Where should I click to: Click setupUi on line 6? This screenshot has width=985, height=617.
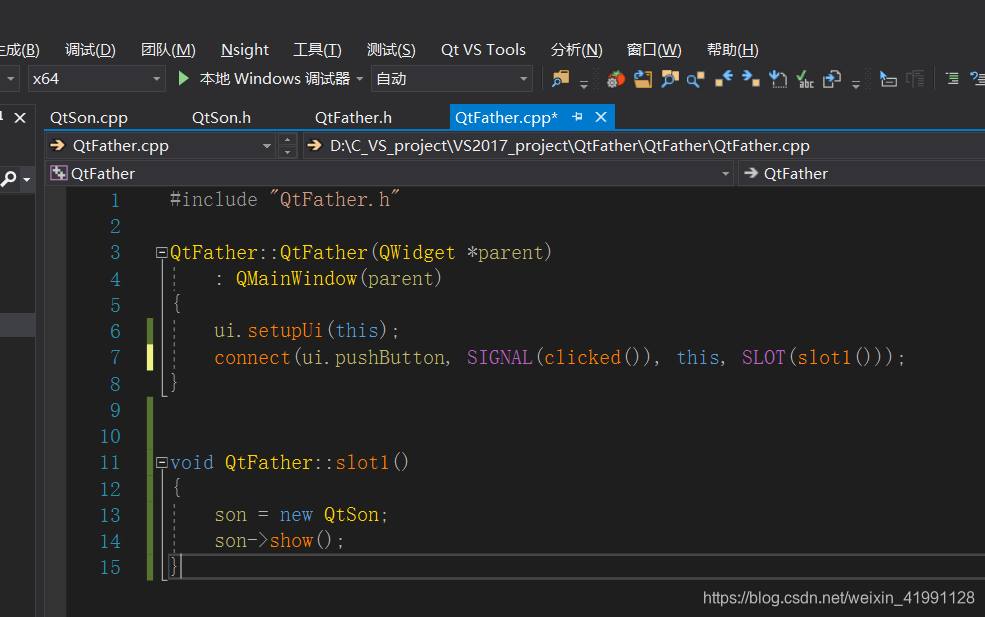[x=285, y=330]
